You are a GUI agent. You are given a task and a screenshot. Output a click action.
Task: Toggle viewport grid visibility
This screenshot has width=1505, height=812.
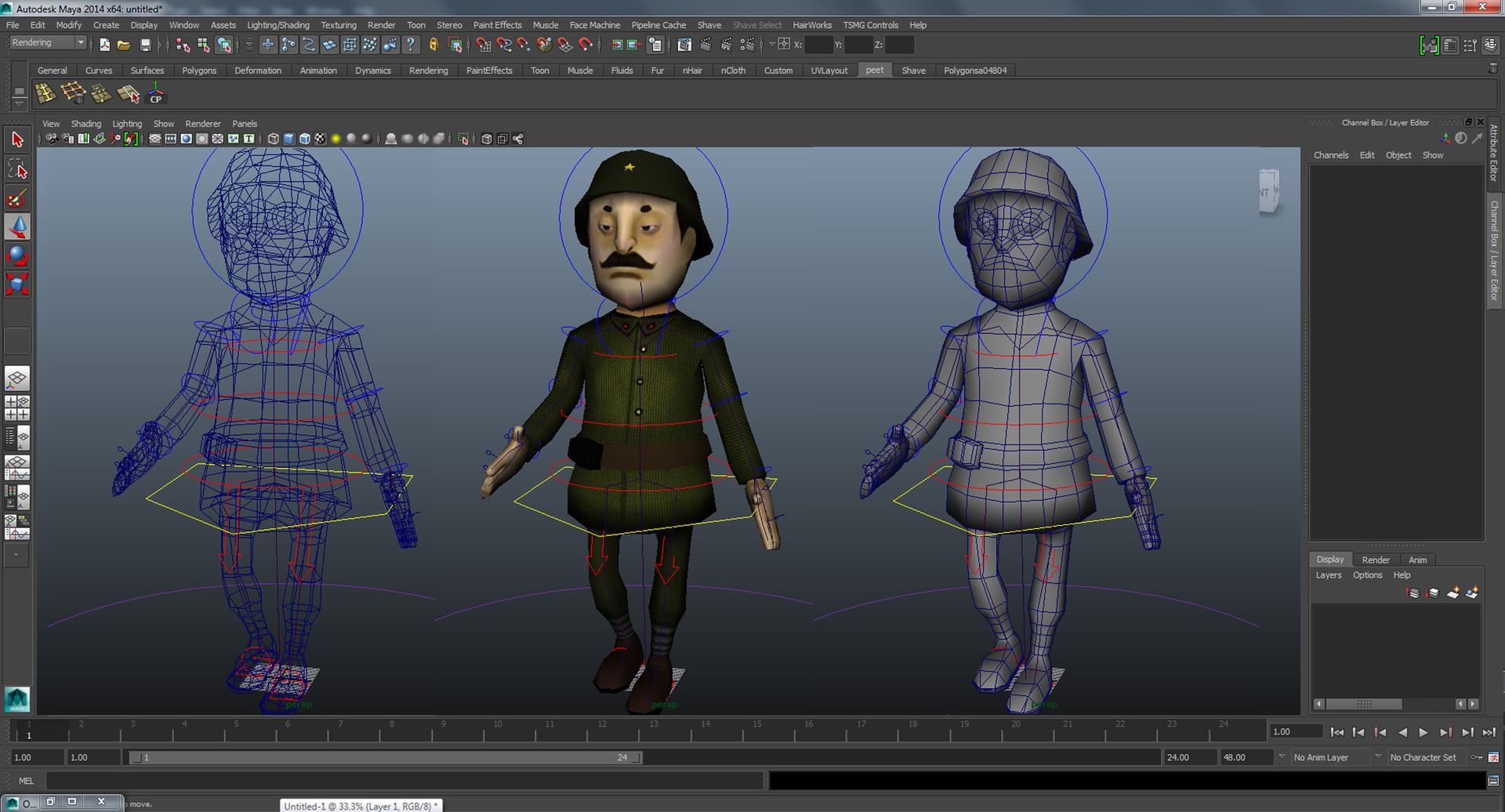coord(155,139)
